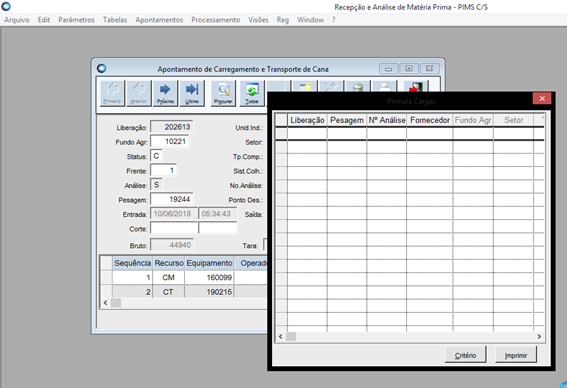The height and width of the screenshot is (388, 567).
Task: Click the Entrada time field 05:34:43
Action: tap(217, 214)
